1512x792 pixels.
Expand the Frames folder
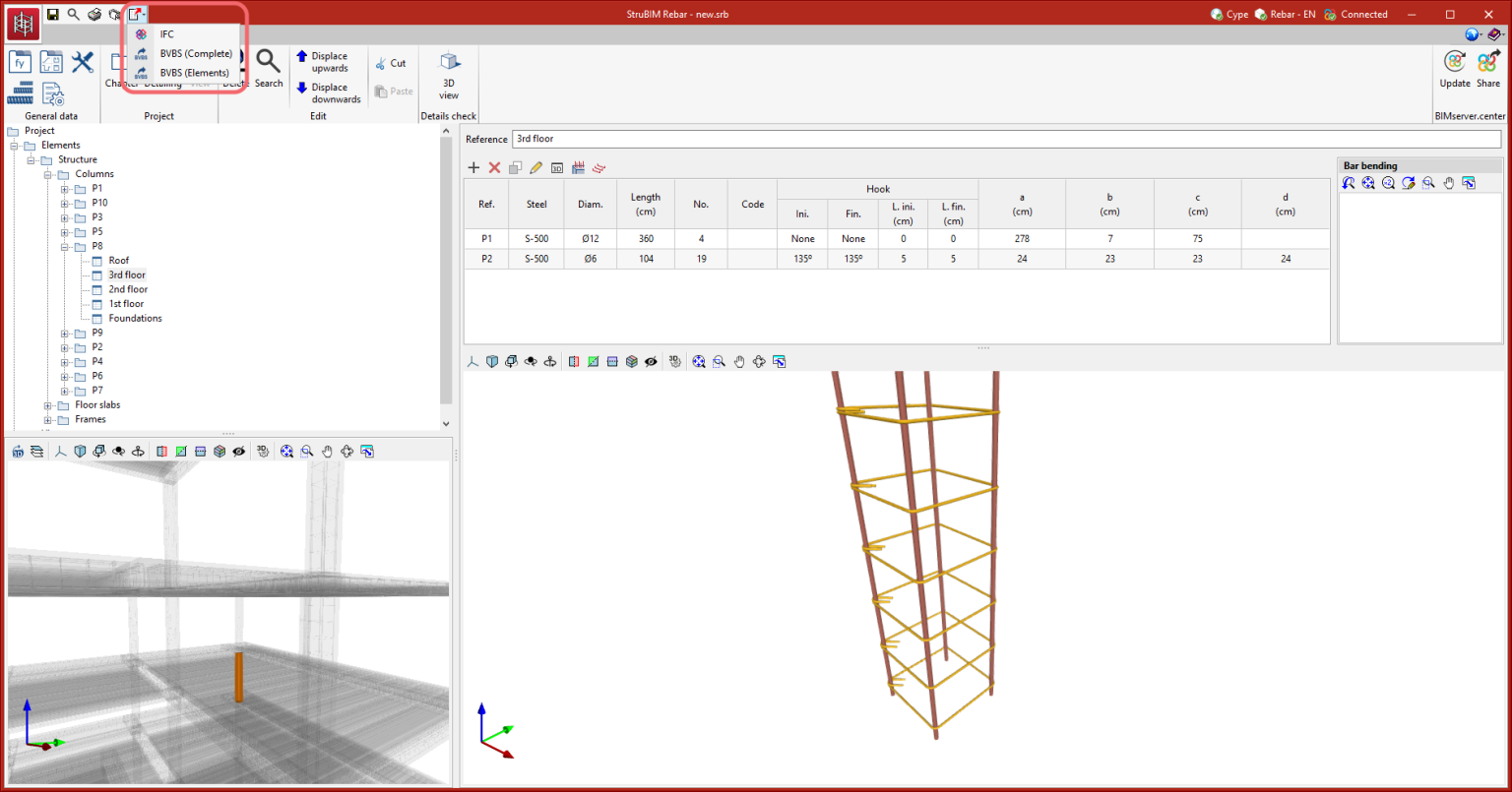tap(48, 419)
